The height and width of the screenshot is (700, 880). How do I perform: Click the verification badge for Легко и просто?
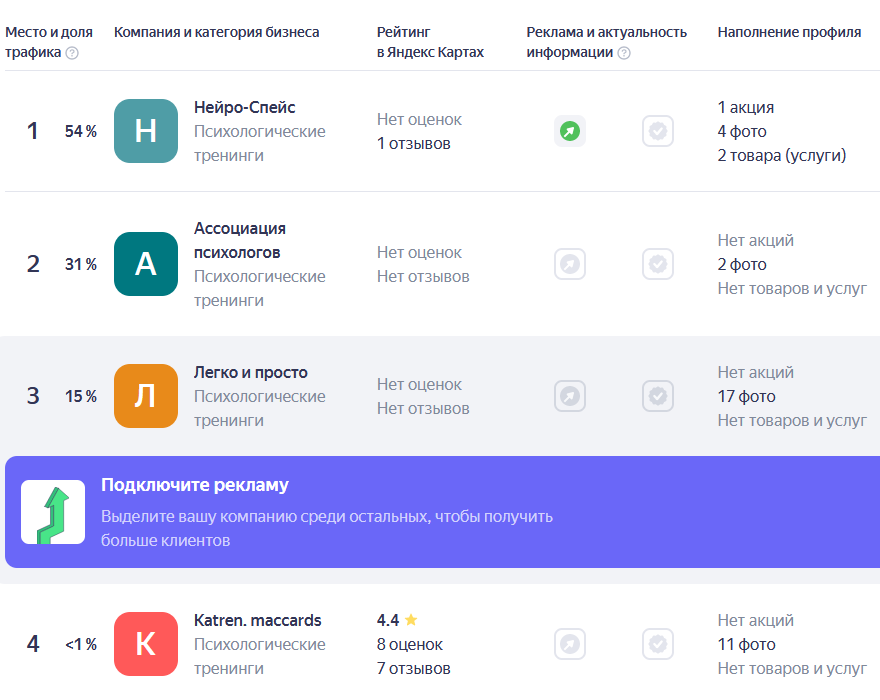pyautogui.click(x=658, y=396)
